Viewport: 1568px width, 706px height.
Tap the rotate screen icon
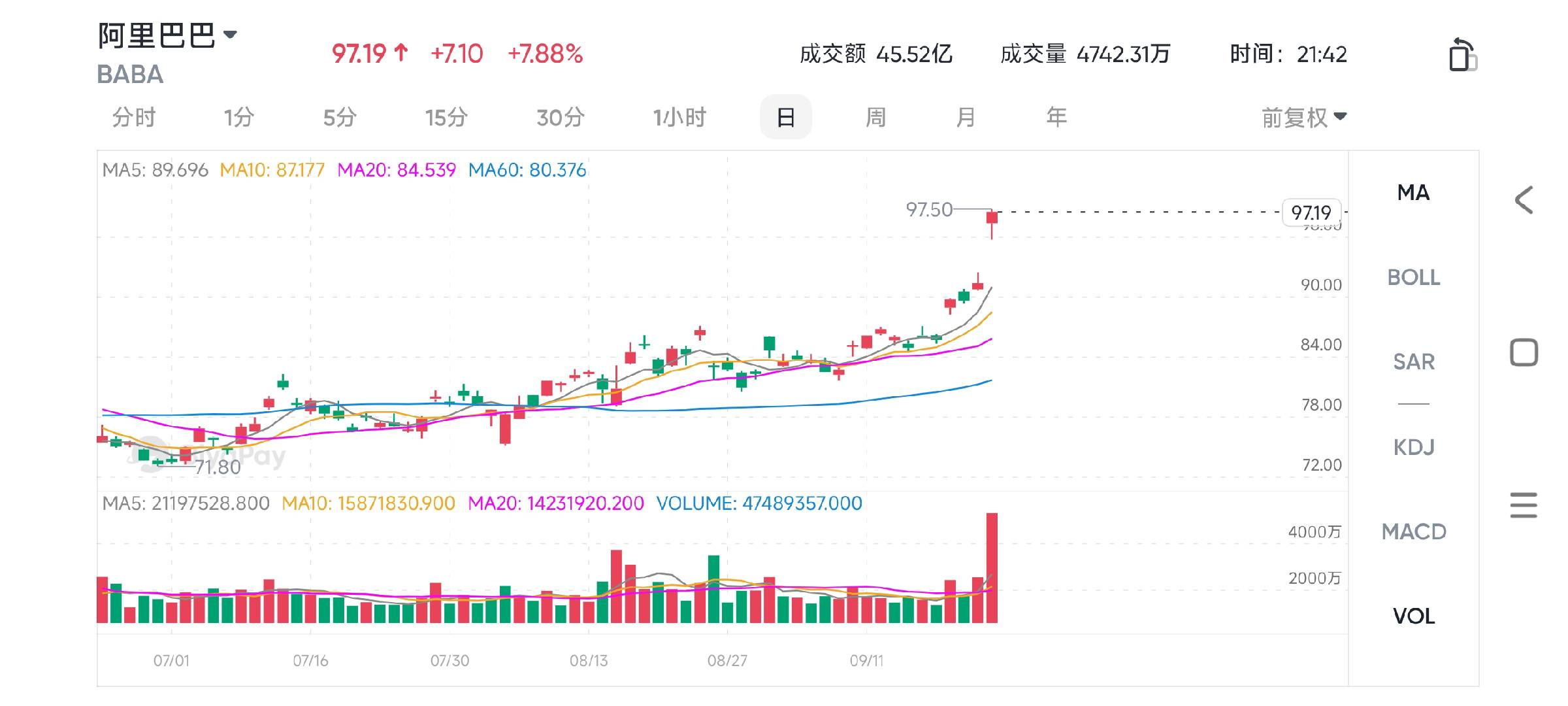1463,54
